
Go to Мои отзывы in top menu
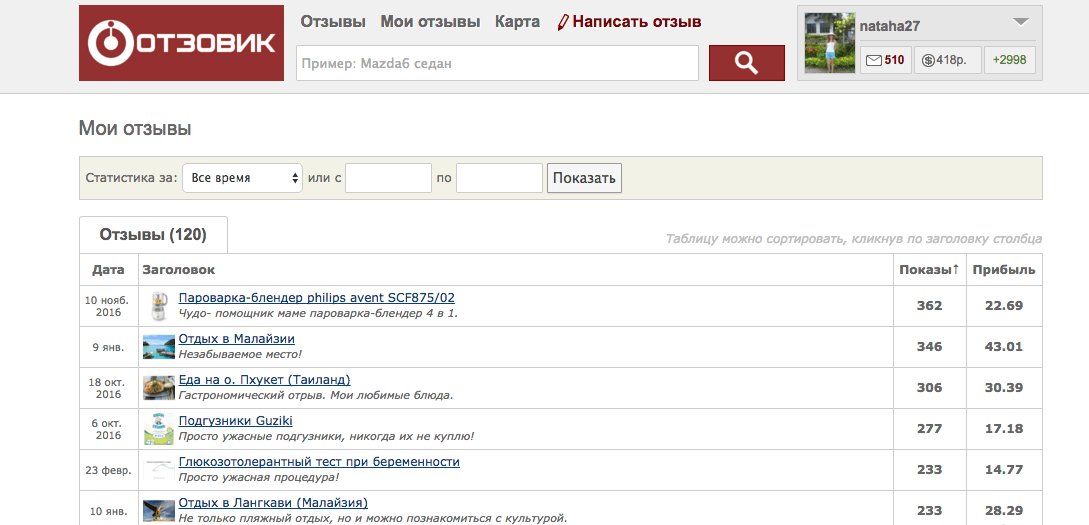point(430,22)
